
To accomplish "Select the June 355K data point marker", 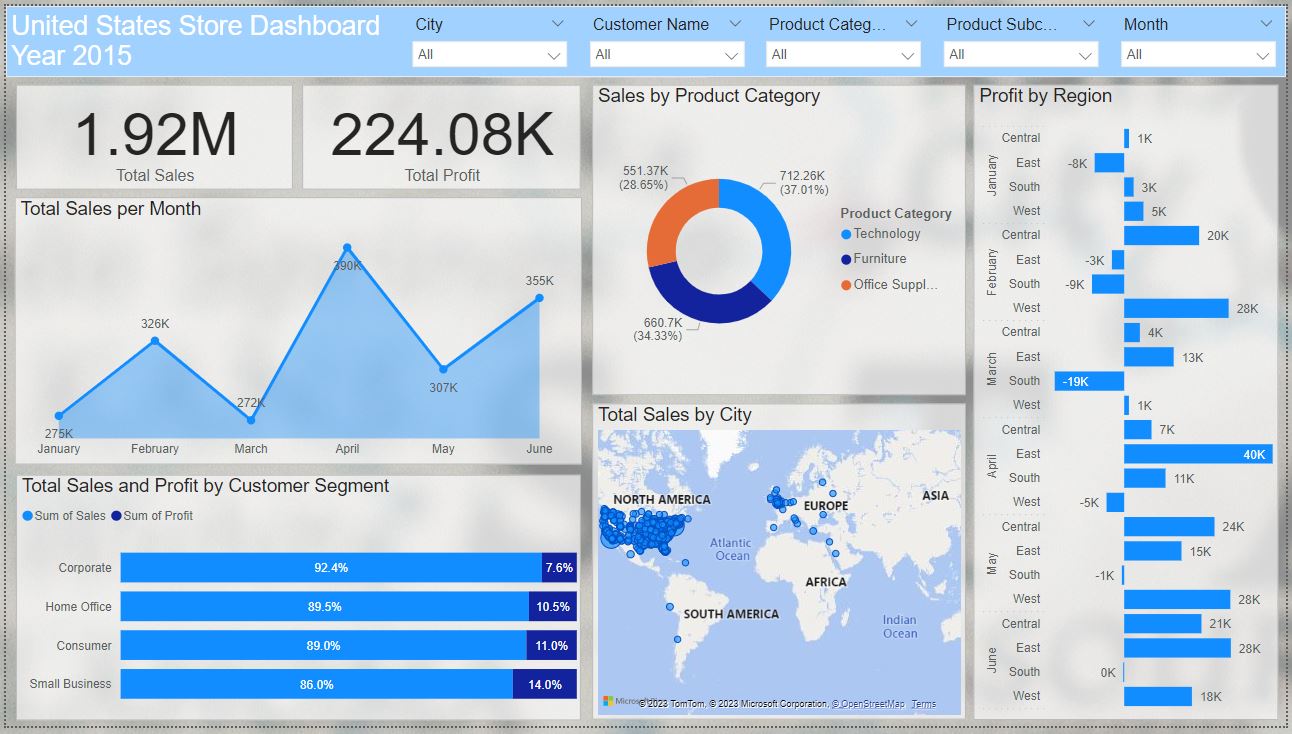I will 539,298.
